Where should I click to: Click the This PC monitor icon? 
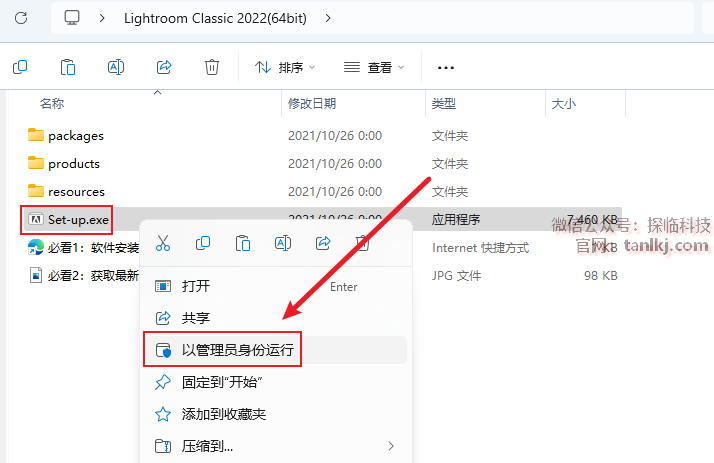[72, 18]
